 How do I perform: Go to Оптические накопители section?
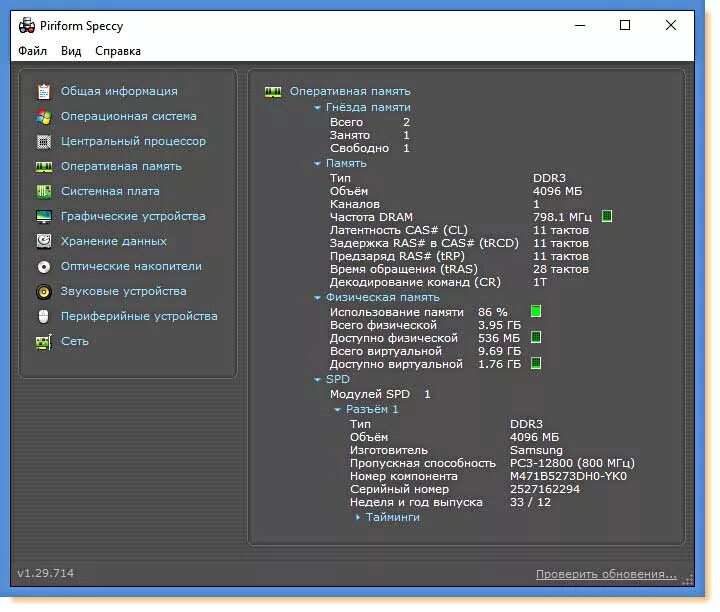coord(131,266)
